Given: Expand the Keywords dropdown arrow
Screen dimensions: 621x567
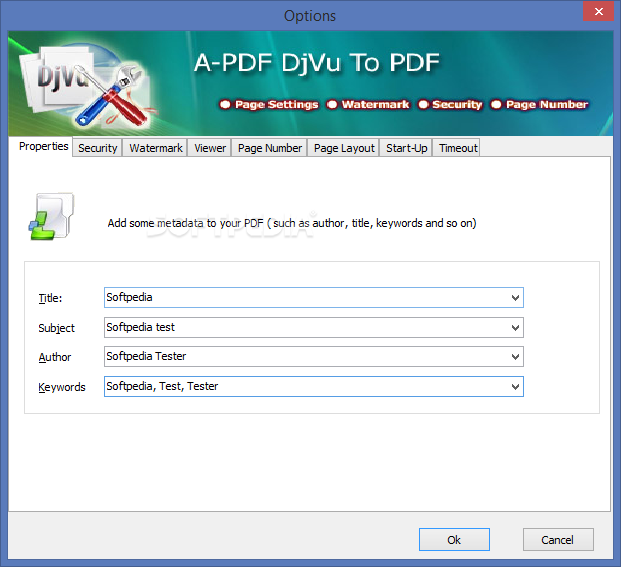Looking at the screenshot, I should pyautogui.click(x=515, y=386).
